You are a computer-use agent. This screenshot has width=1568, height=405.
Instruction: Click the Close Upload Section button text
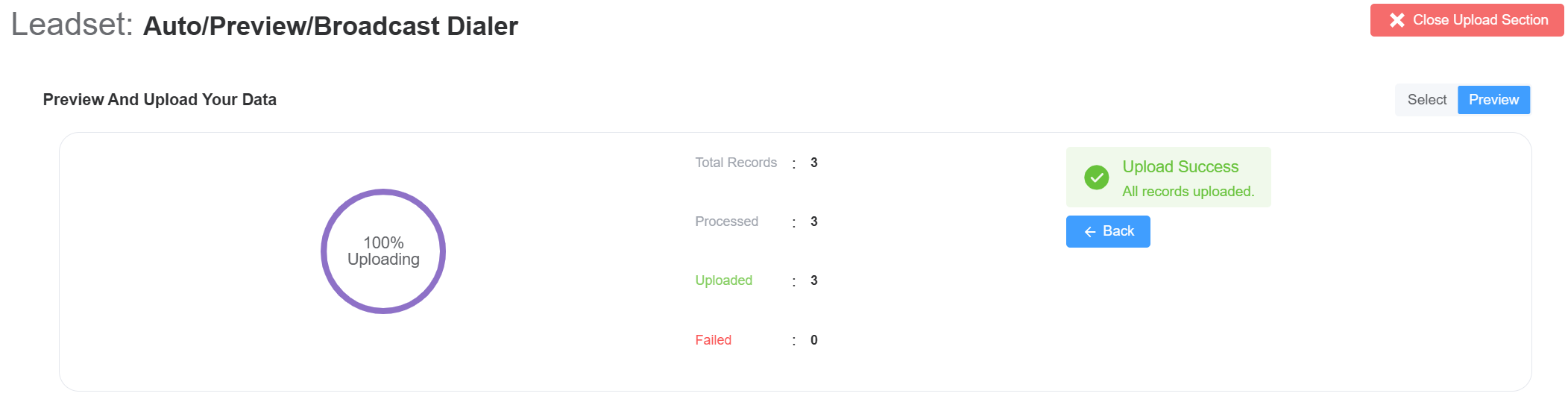1480,20
